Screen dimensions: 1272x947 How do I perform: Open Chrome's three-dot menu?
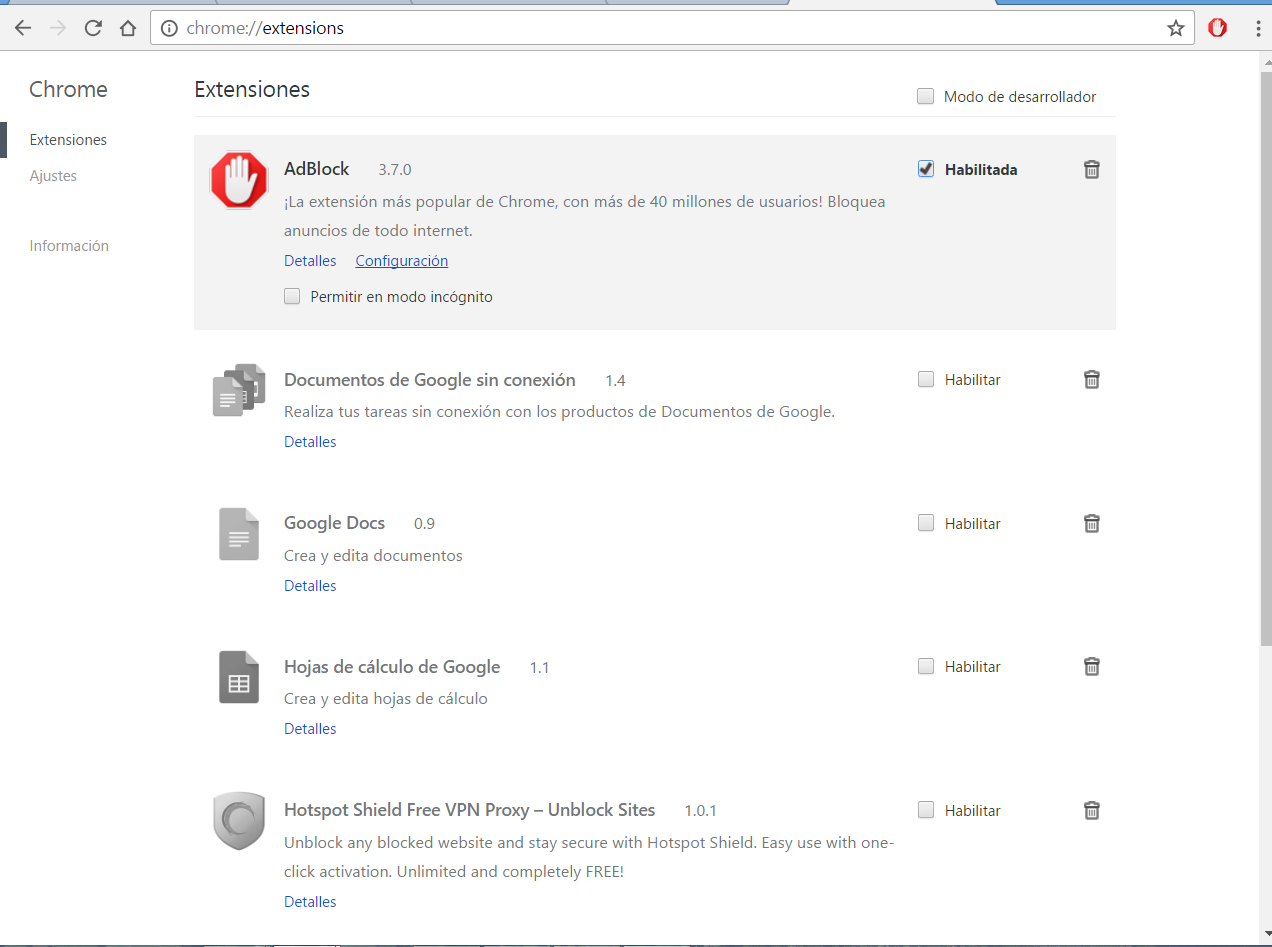[x=1258, y=28]
